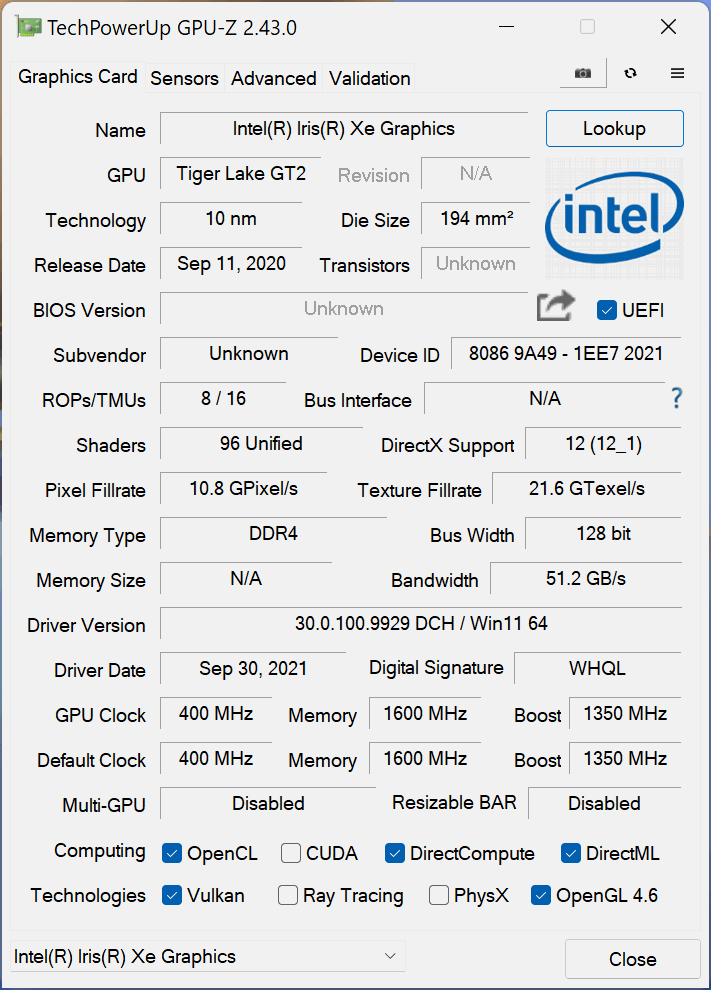The width and height of the screenshot is (711, 990).
Task: Click the Multi-GPU field Disabled
Action: point(268,803)
